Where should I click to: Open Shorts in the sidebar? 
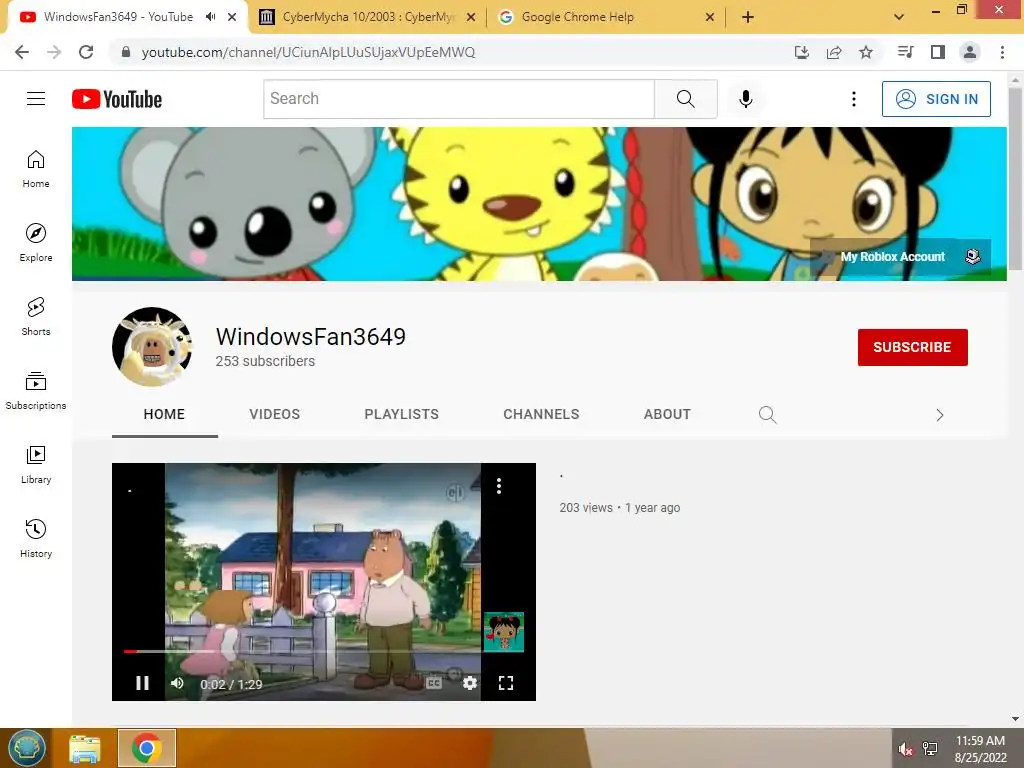(36, 317)
